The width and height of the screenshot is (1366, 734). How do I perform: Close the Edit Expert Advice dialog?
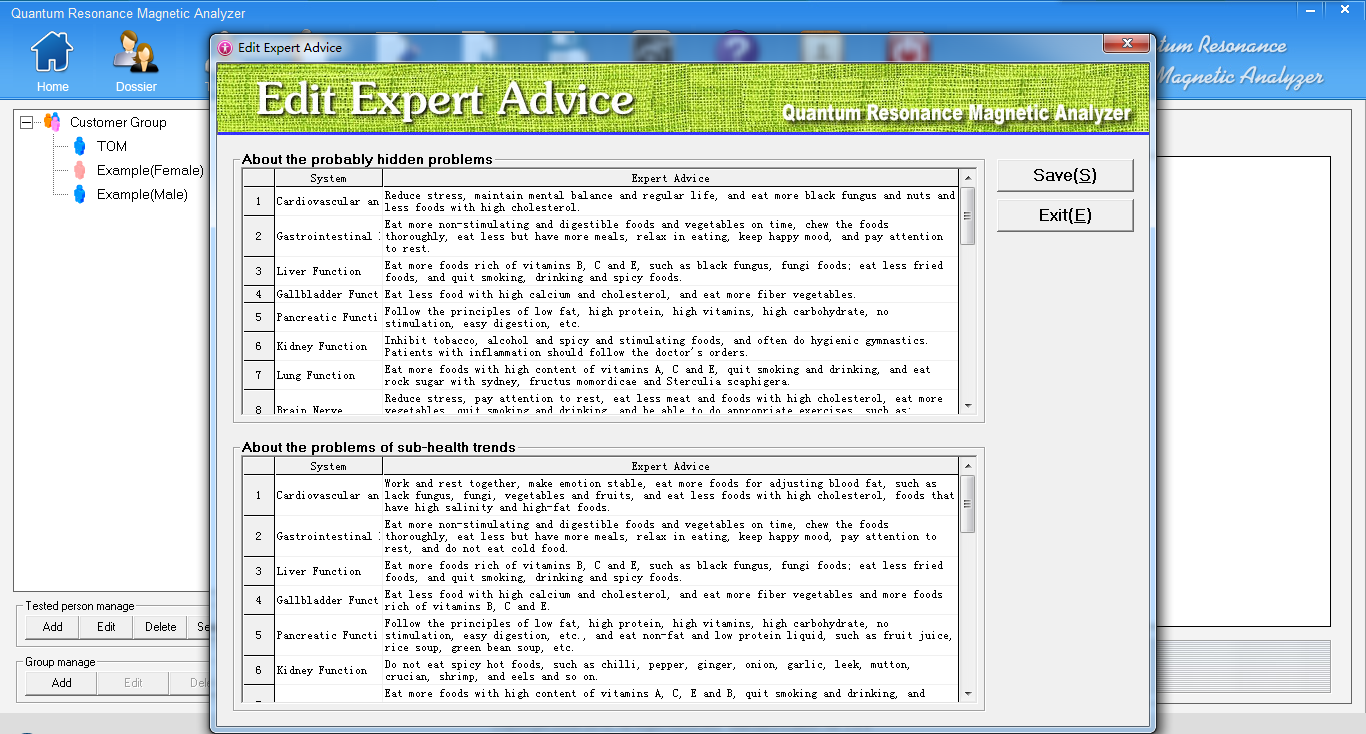pyautogui.click(x=1127, y=44)
